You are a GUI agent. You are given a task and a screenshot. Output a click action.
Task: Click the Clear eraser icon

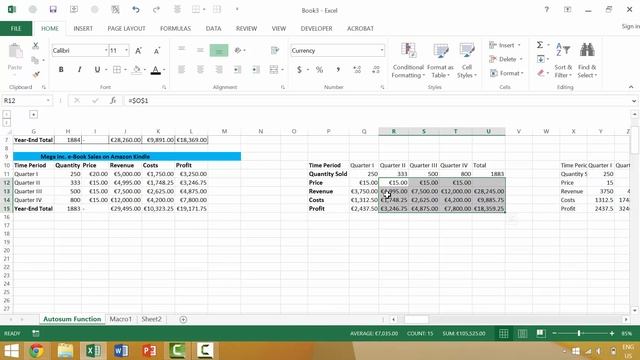pyautogui.click(x=541, y=73)
